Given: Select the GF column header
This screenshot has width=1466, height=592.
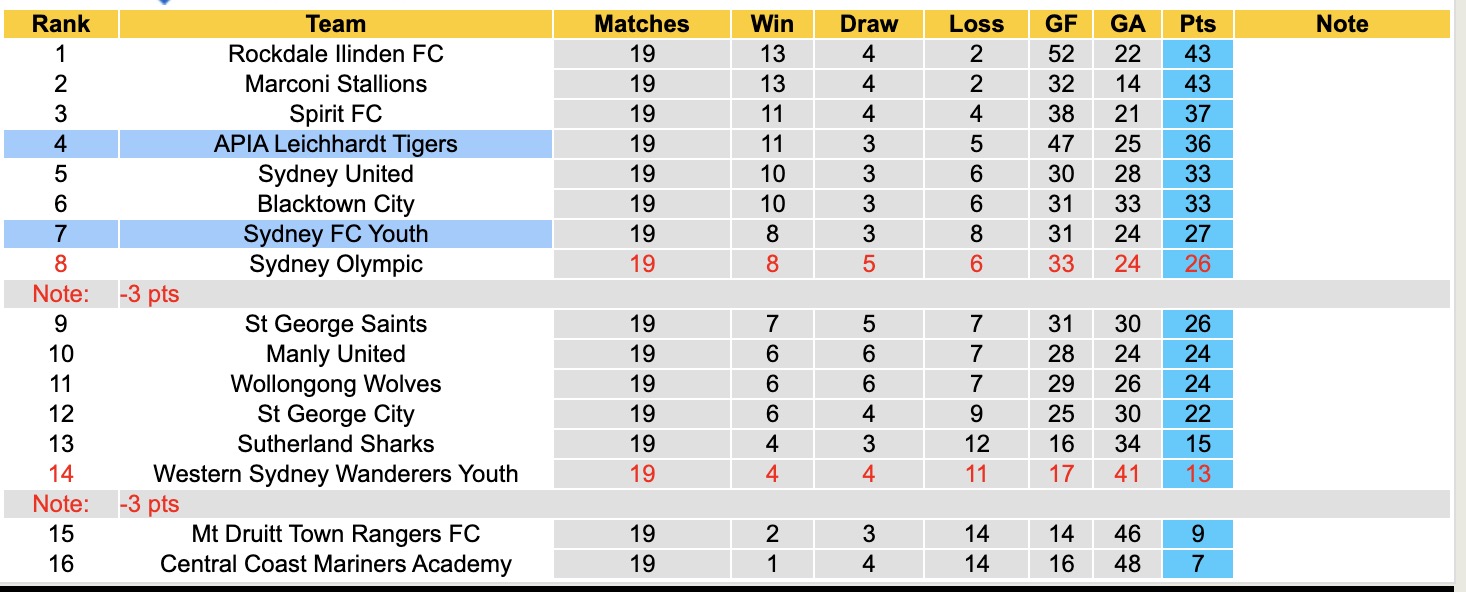Looking at the screenshot, I should tap(1060, 24).
